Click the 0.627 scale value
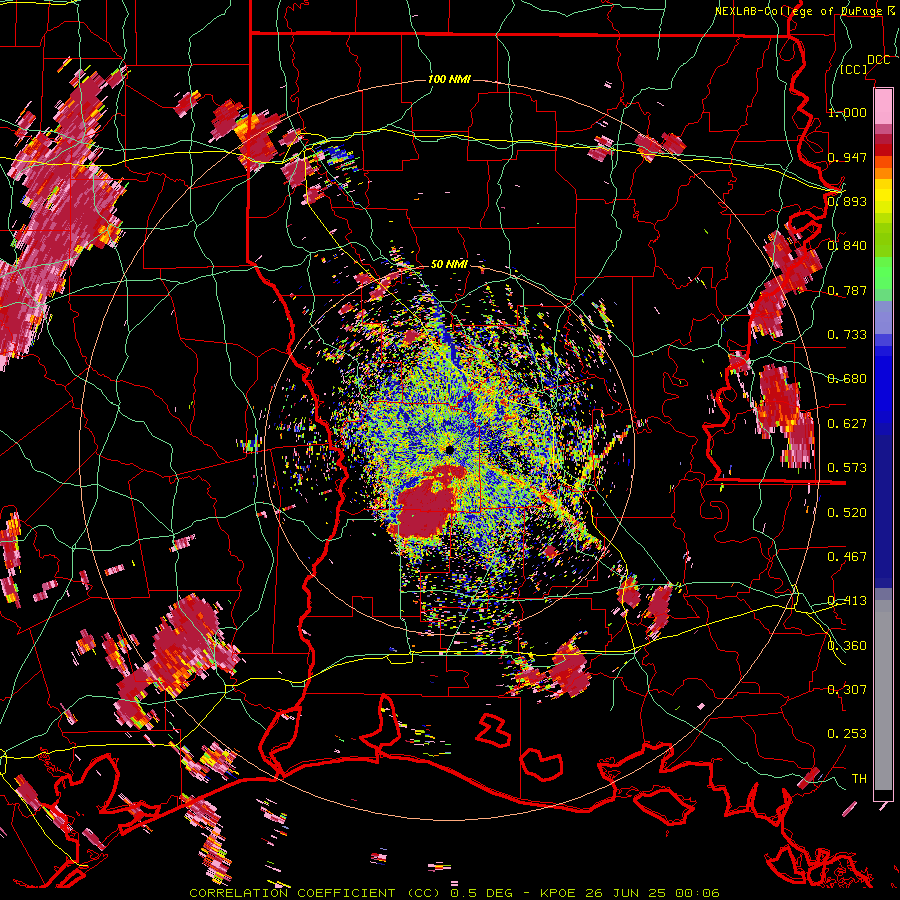The image size is (900, 900). [847, 424]
